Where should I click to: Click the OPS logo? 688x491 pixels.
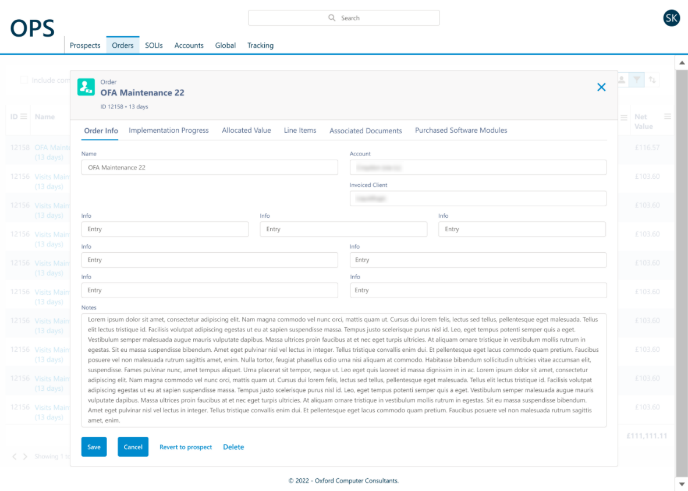tap(32, 29)
